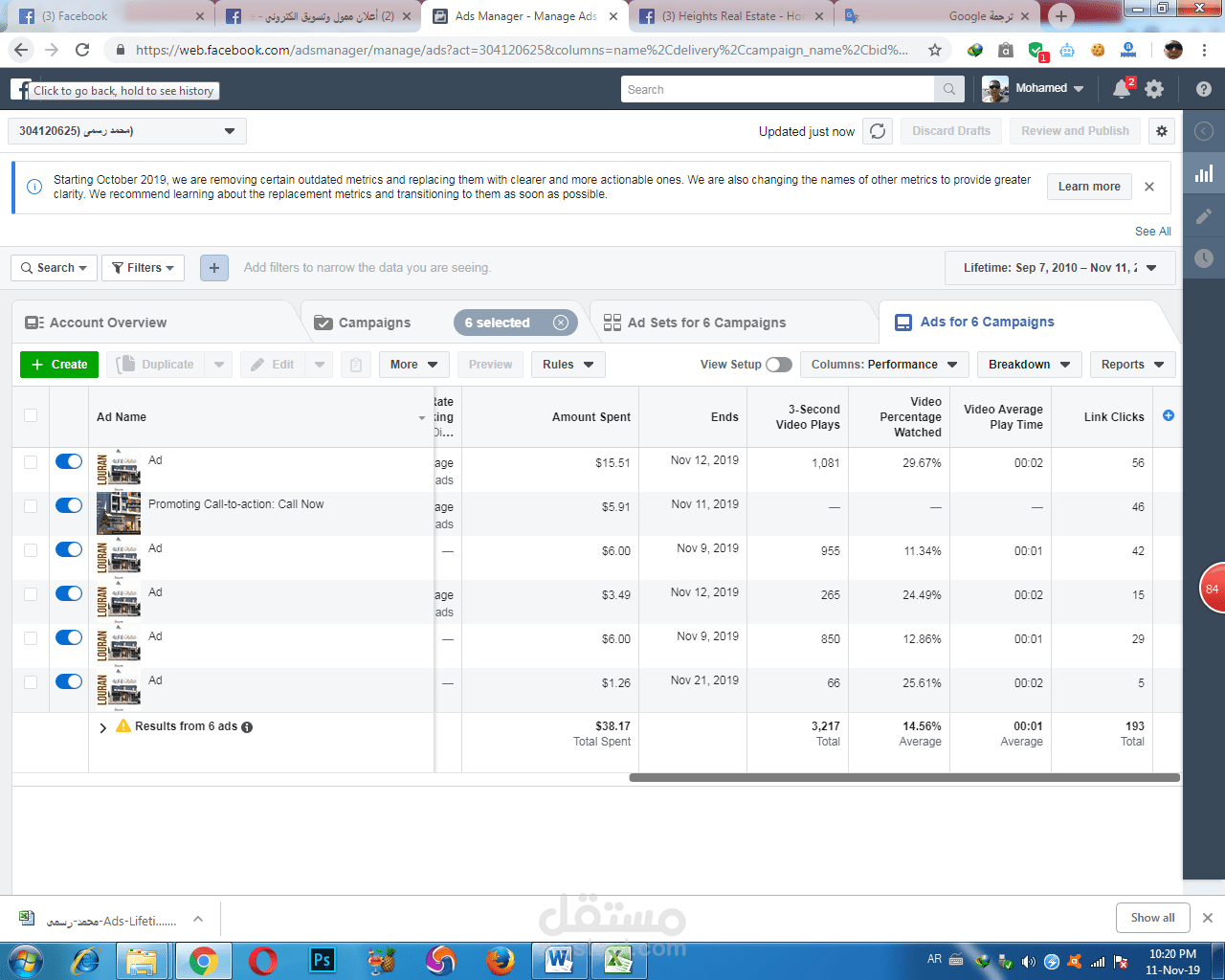
Task: Turn off the Promoting Call-to-action ad
Action: [x=69, y=505]
